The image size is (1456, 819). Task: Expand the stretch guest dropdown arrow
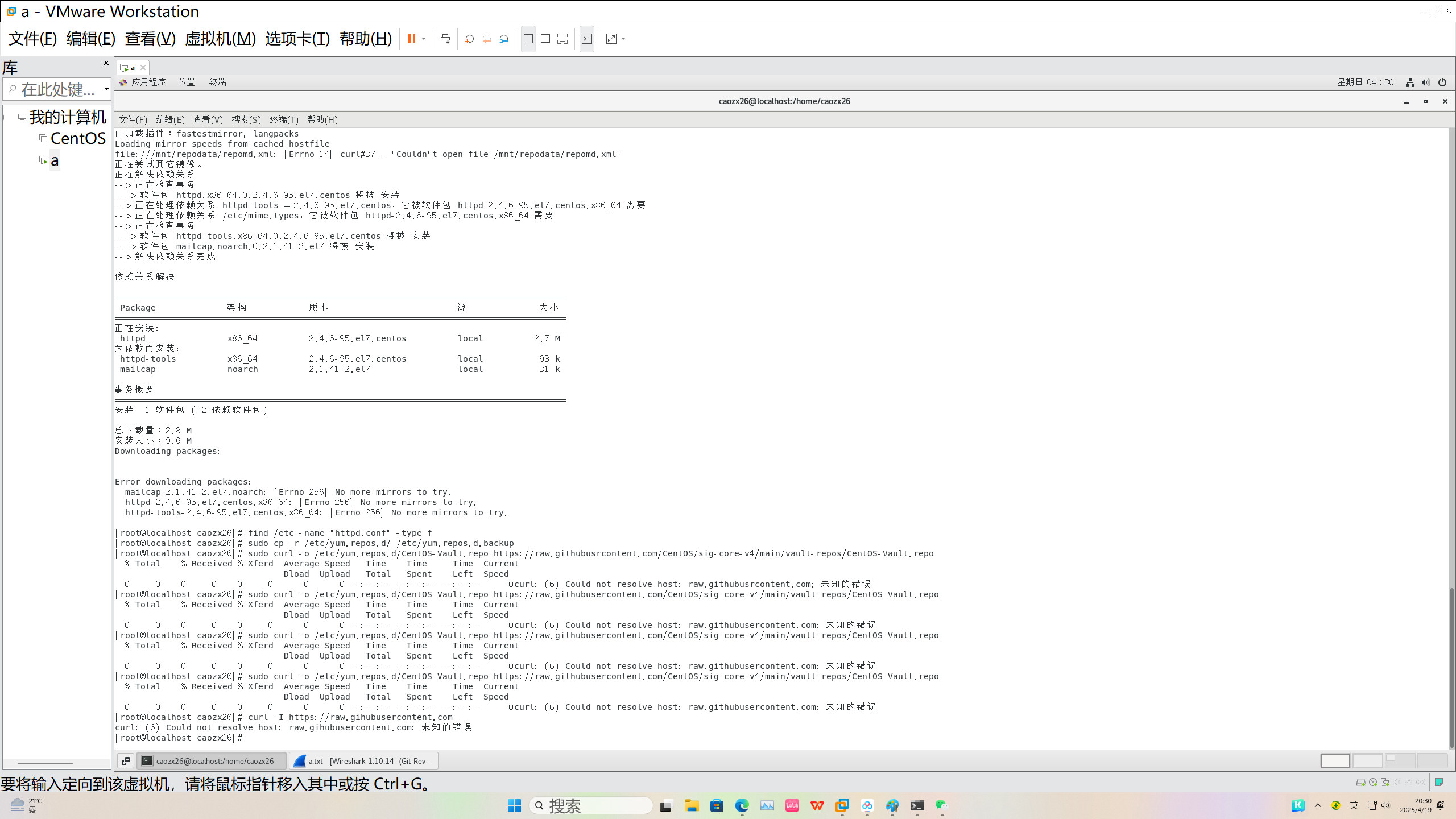click(x=624, y=39)
